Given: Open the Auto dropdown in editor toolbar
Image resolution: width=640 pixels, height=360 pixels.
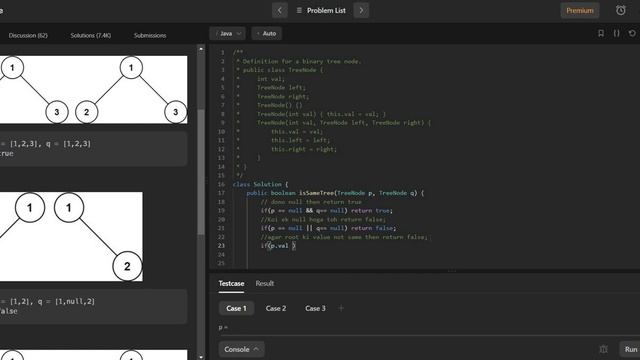Looking at the screenshot, I should click(x=267, y=33).
